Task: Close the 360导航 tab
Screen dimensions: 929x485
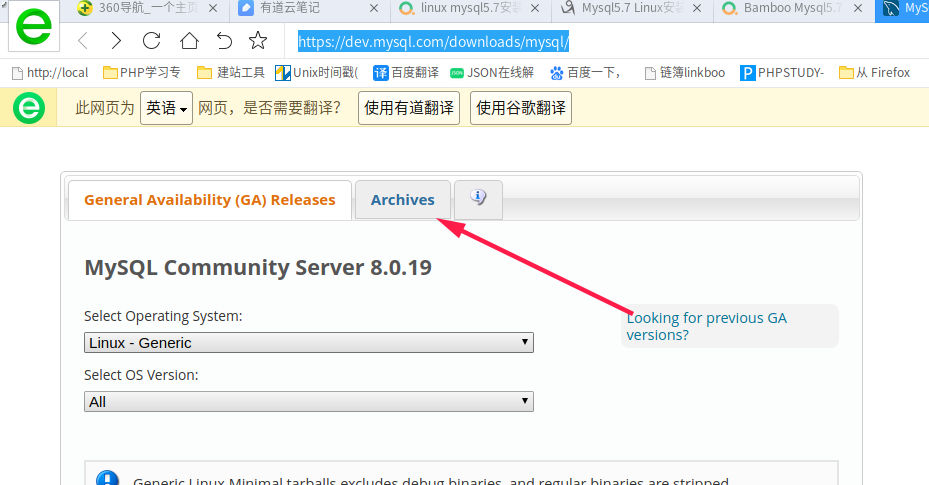Action: (x=213, y=8)
